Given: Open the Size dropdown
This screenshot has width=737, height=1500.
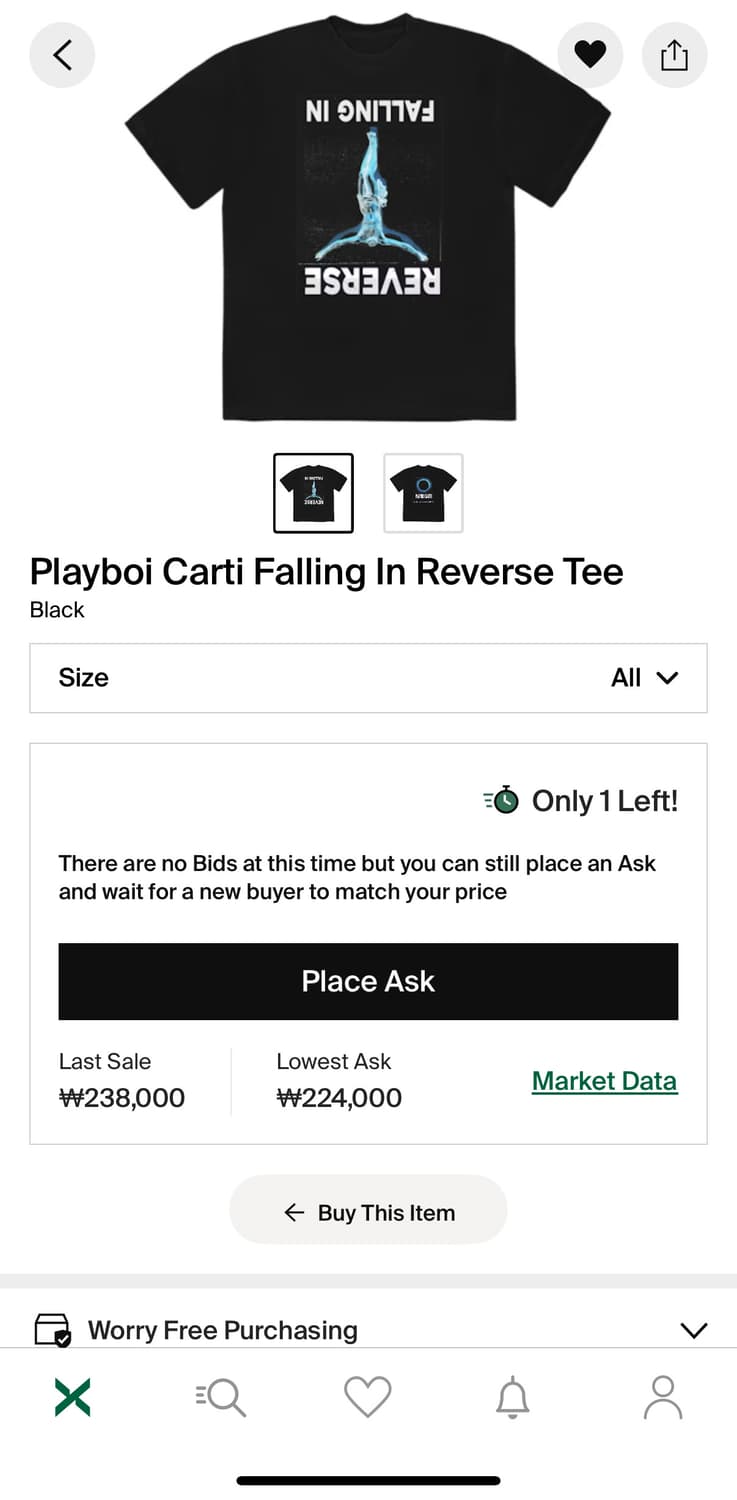Looking at the screenshot, I should click(x=368, y=678).
